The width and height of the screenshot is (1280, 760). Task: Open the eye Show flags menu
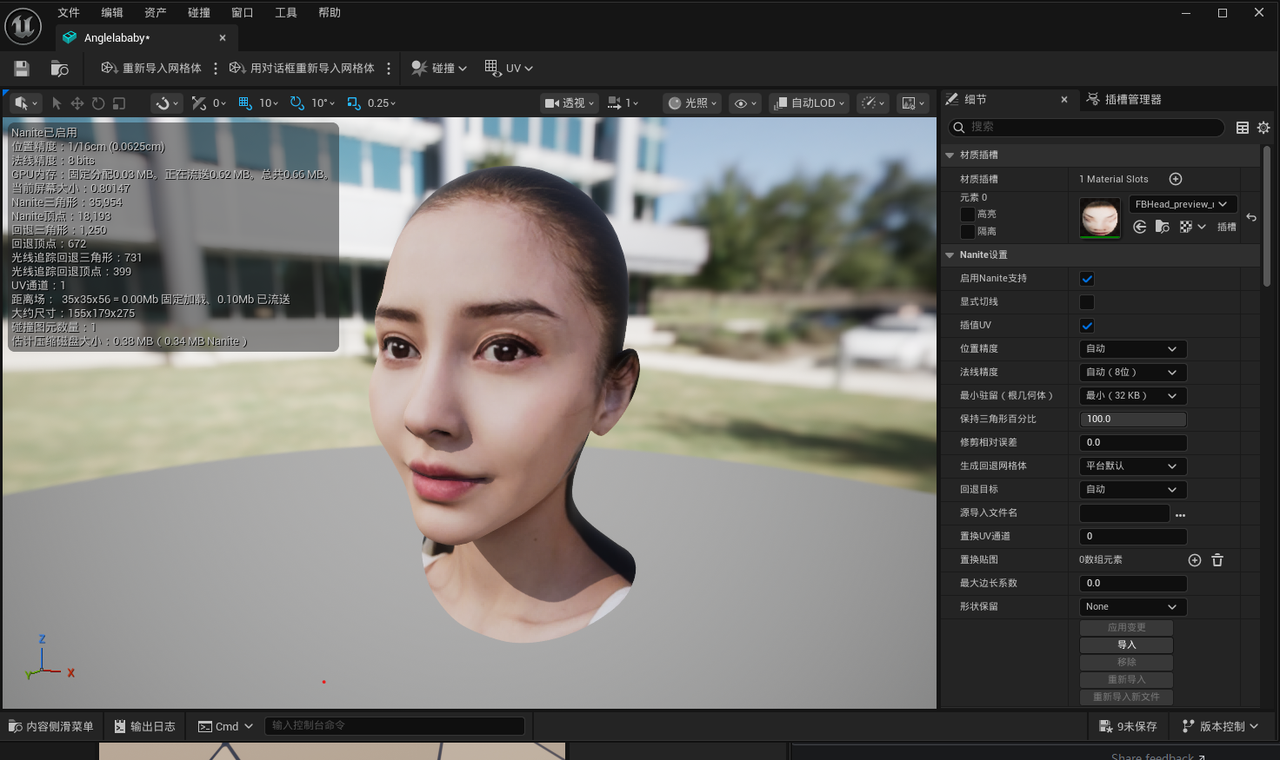coord(745,103)
